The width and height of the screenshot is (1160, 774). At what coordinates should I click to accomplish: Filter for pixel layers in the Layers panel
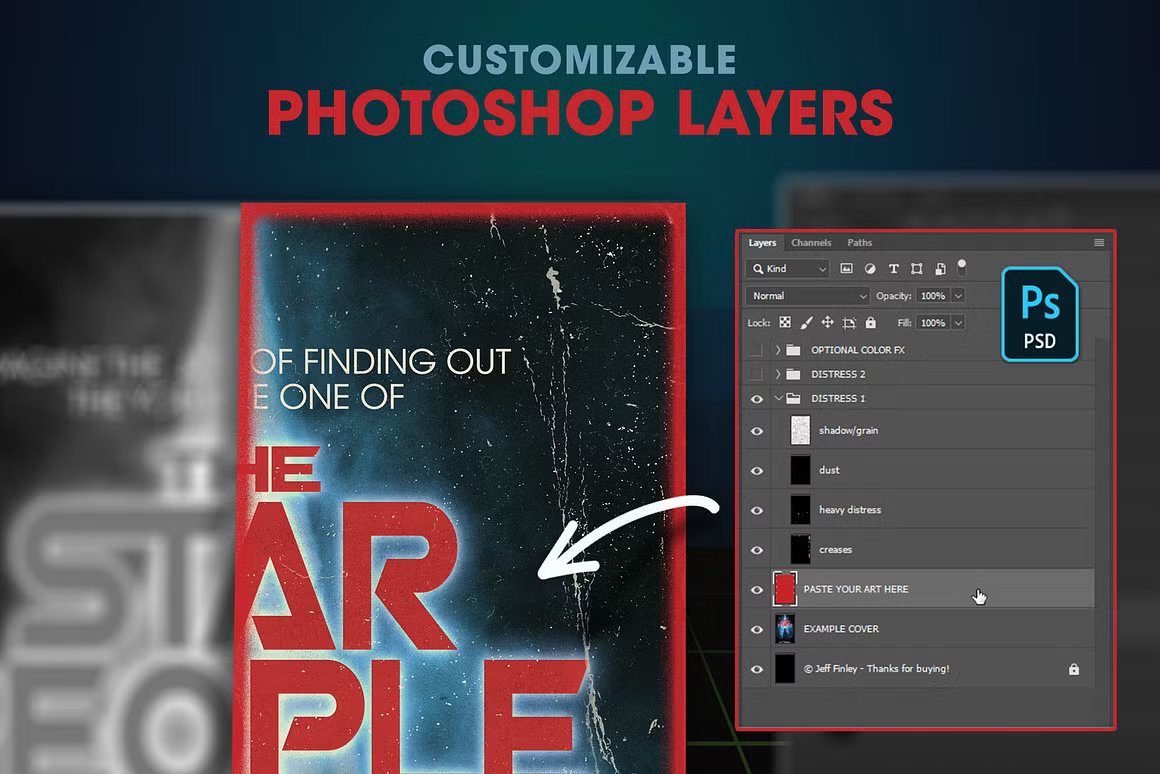pyautogui.click(x=847, y=268)
